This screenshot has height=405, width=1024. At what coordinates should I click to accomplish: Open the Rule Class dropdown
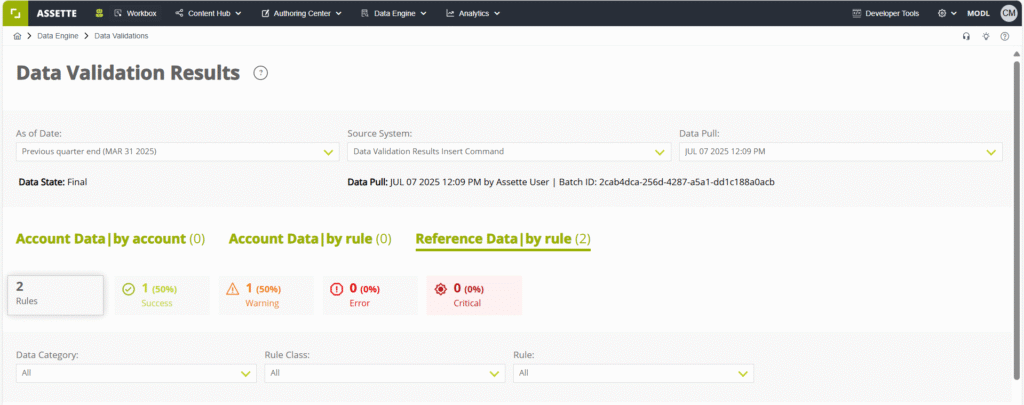click(385, 373)
